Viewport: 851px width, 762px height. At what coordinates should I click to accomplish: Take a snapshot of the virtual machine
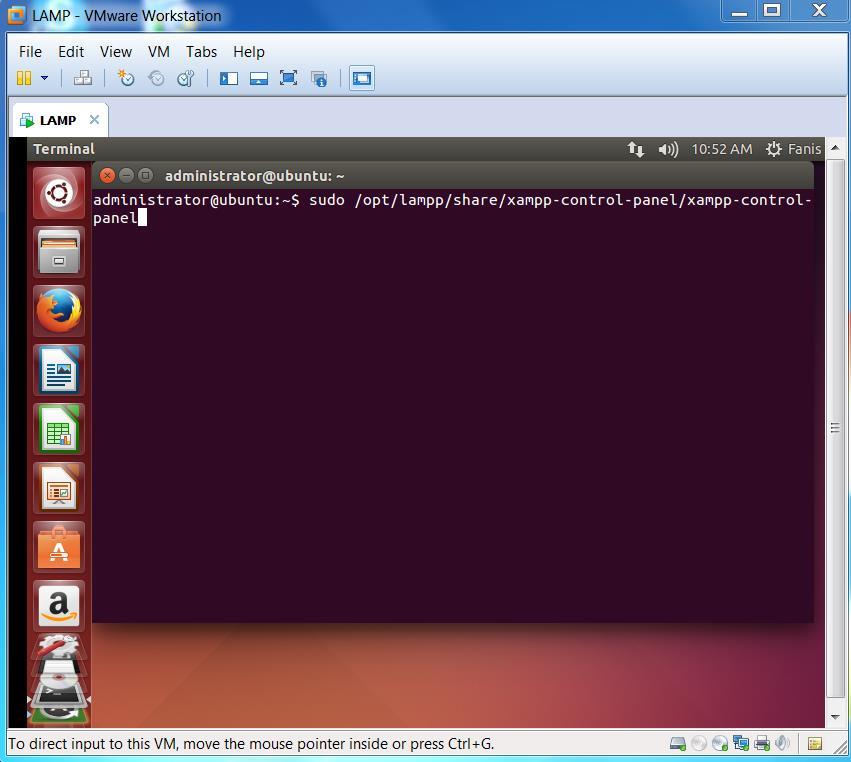[125, 78]
